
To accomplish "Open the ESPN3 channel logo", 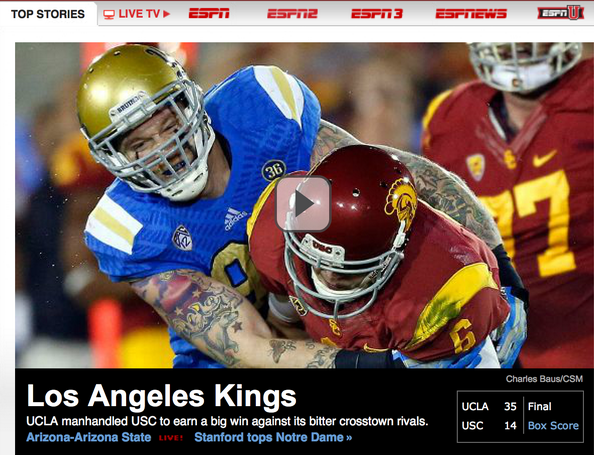I will click(377, 14).
